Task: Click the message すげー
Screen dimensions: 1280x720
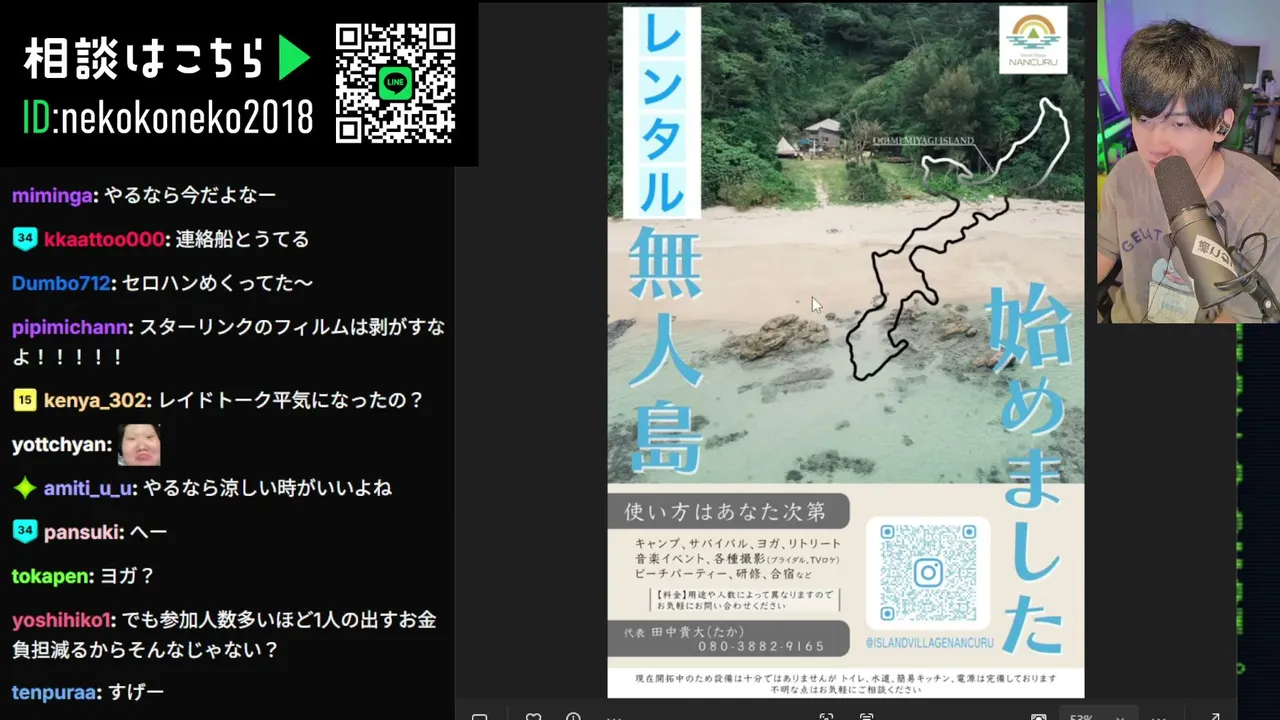Action: pos(135,692)
